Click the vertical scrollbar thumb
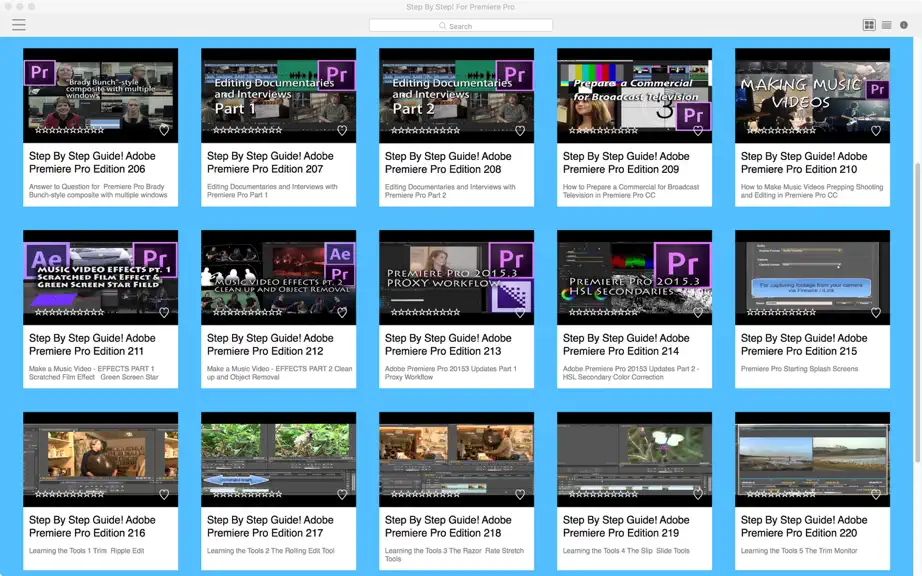The height and width of the screenshot is (576, 922). click(x=917, y=312)
